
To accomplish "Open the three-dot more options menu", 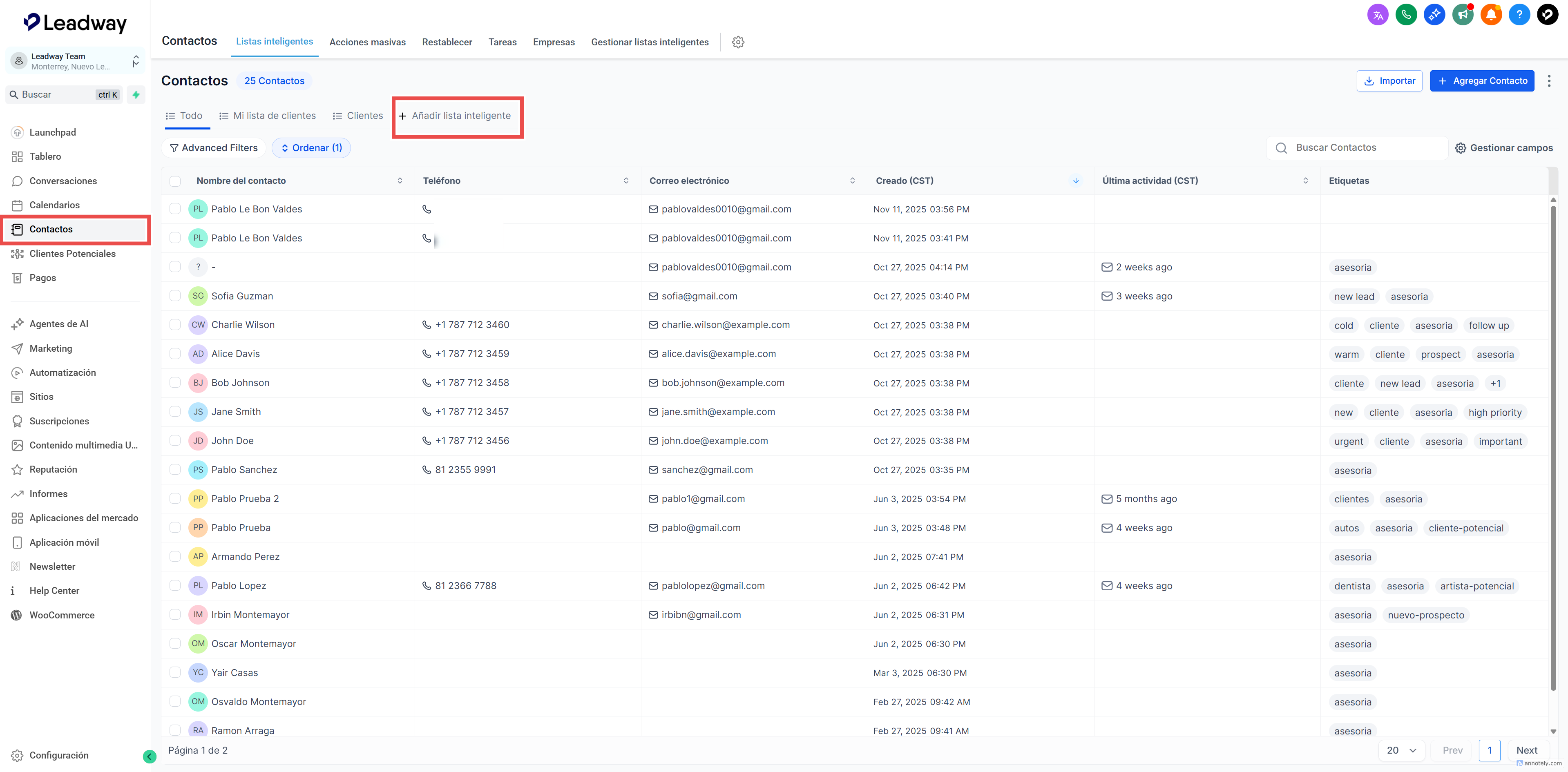I will (x=1549, y=81).
